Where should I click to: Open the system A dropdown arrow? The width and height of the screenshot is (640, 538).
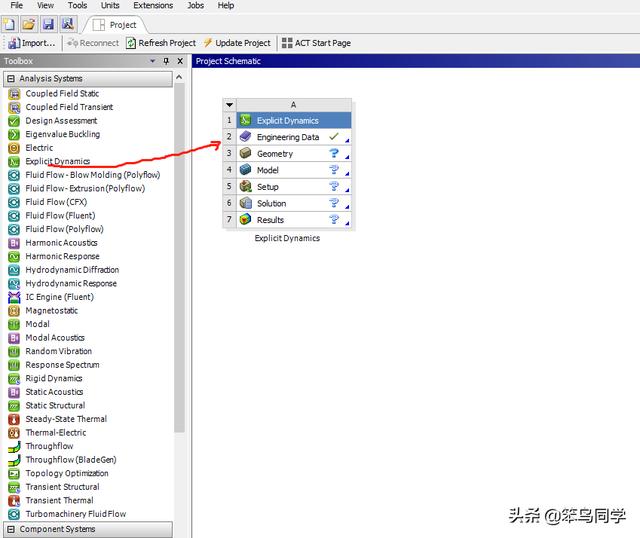tap(230, 105)
